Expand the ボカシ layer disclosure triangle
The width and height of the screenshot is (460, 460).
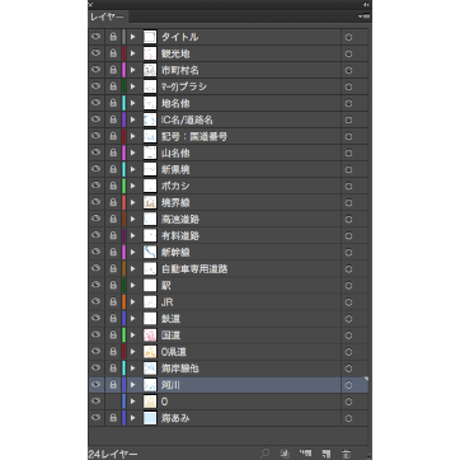click(133, 186)
